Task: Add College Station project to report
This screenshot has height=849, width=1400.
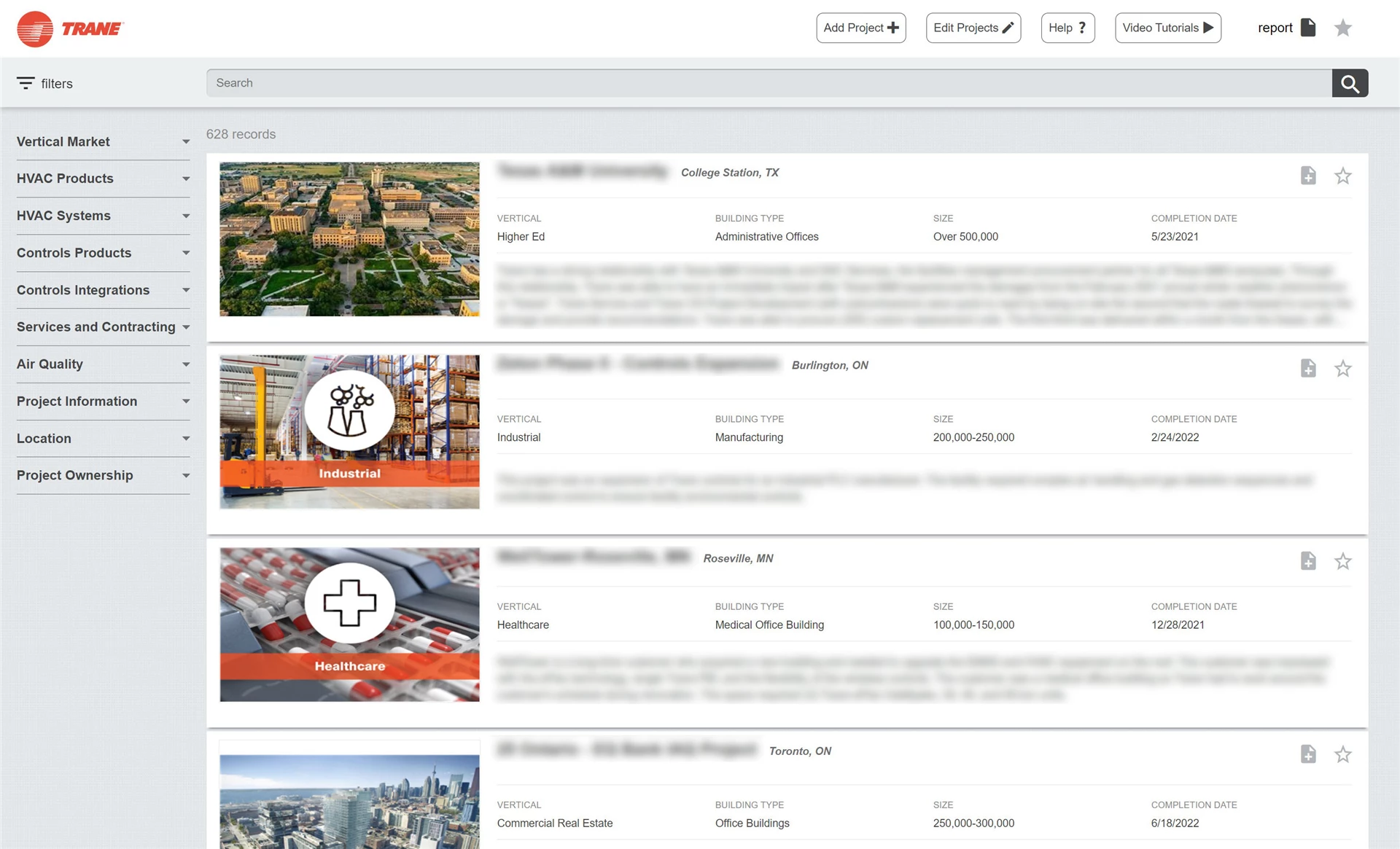Action: point(1308,176)
